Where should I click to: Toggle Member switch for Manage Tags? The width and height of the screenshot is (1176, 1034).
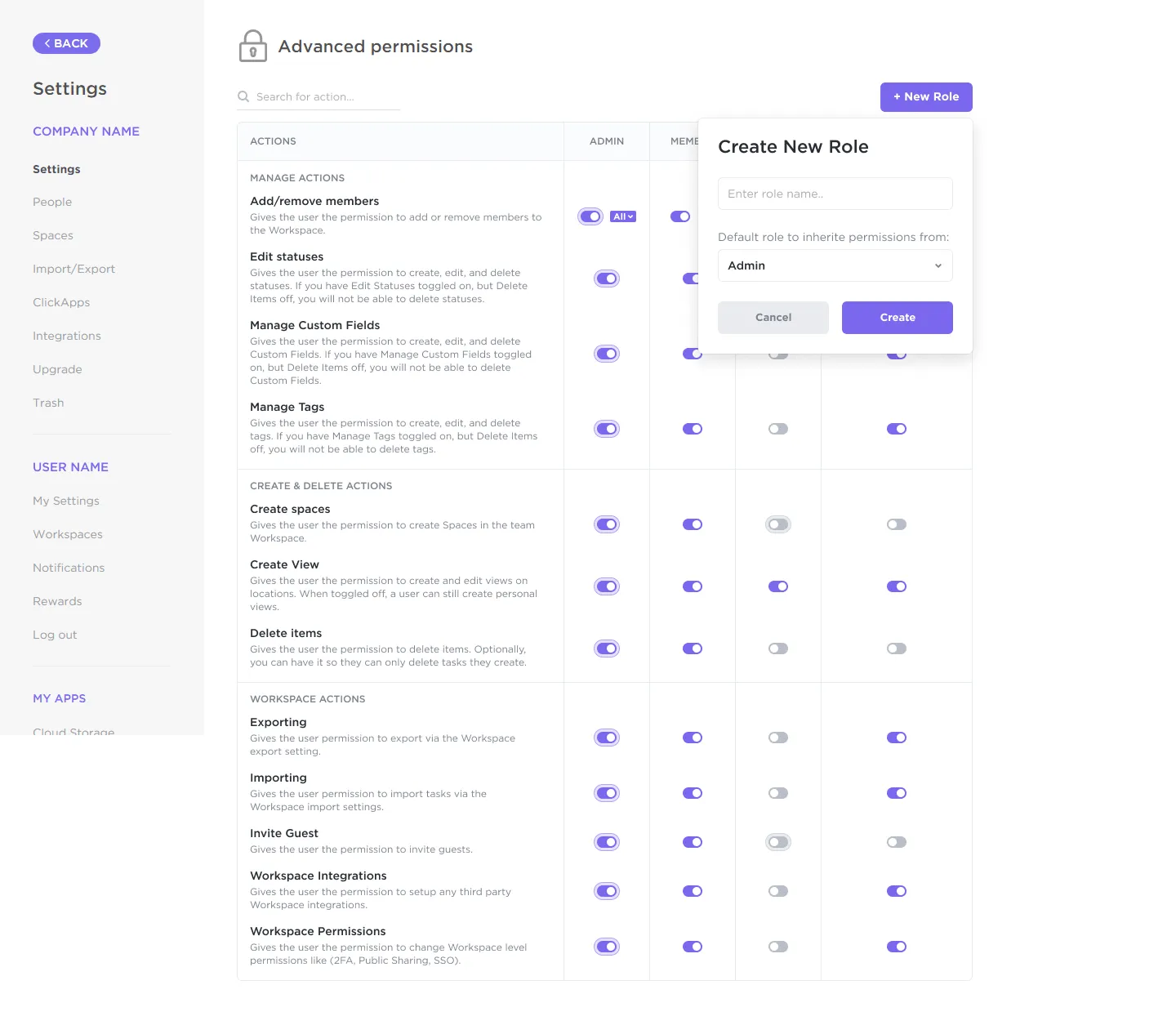(x=693, y=429)
